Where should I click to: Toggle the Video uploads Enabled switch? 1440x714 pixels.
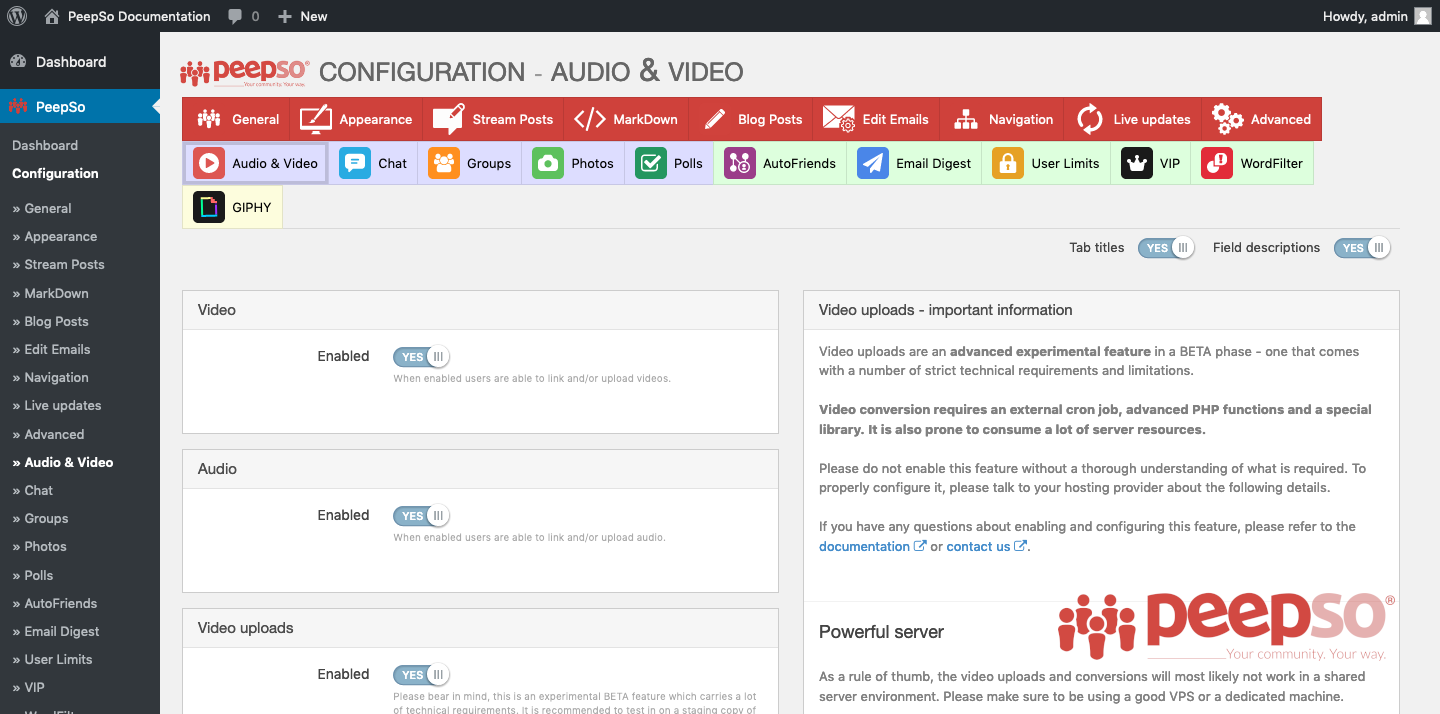tap(422, 675)
